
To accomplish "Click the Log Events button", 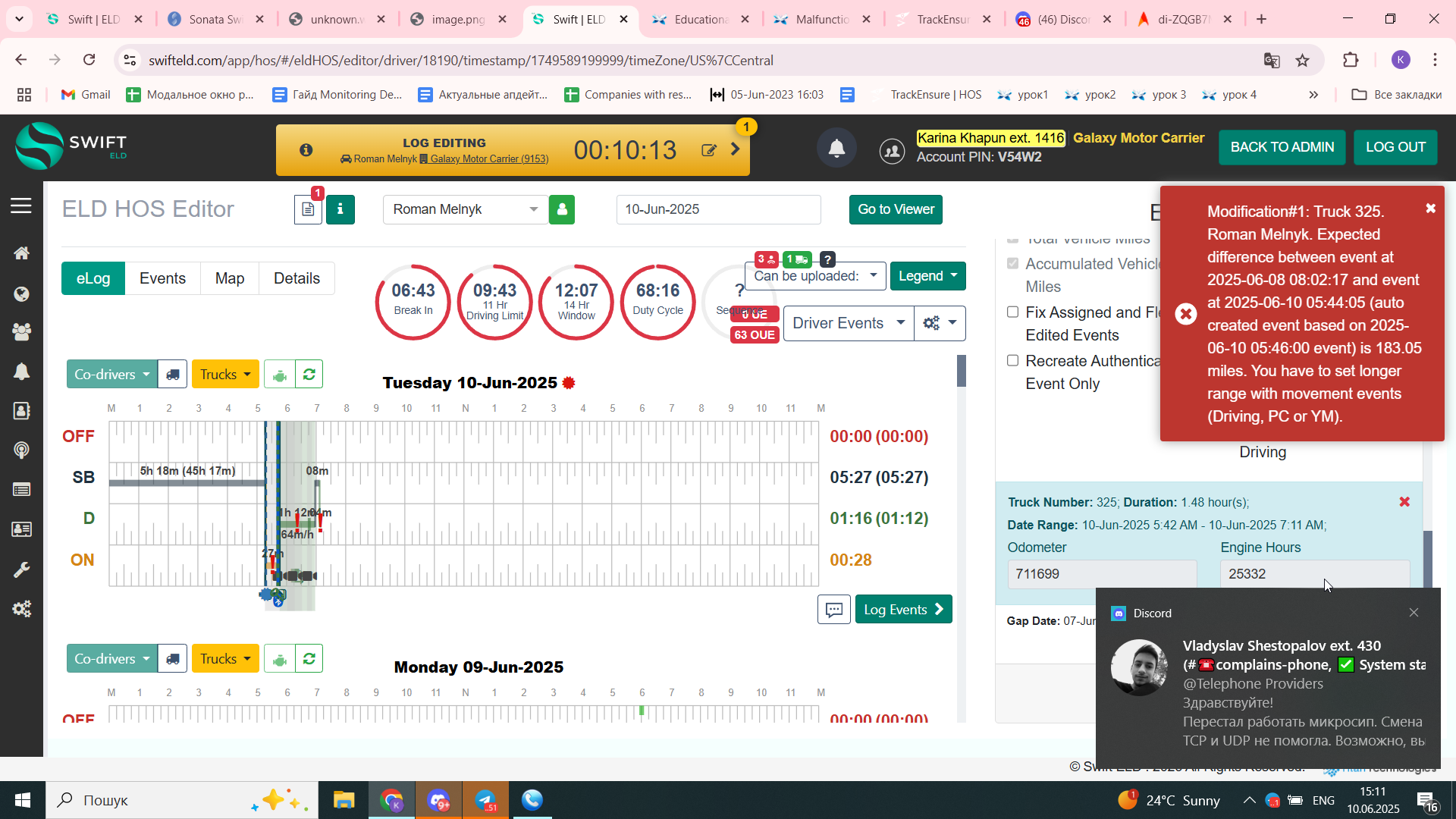I will pos(903,610).
